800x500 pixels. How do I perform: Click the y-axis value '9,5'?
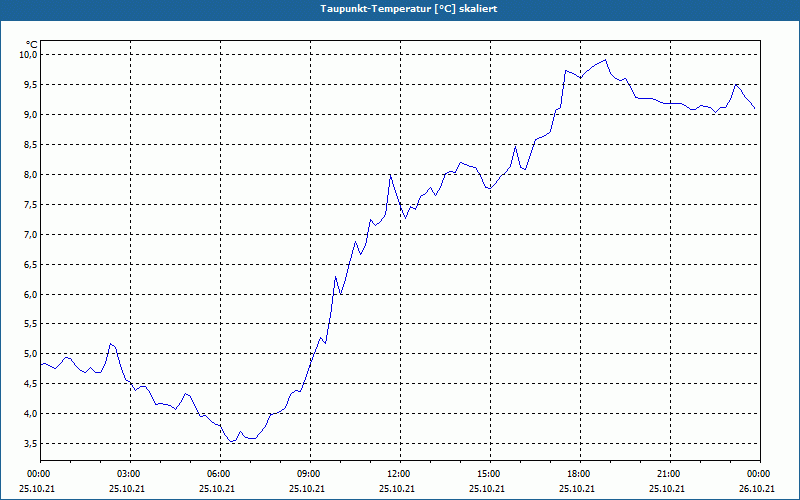point(31,85)
